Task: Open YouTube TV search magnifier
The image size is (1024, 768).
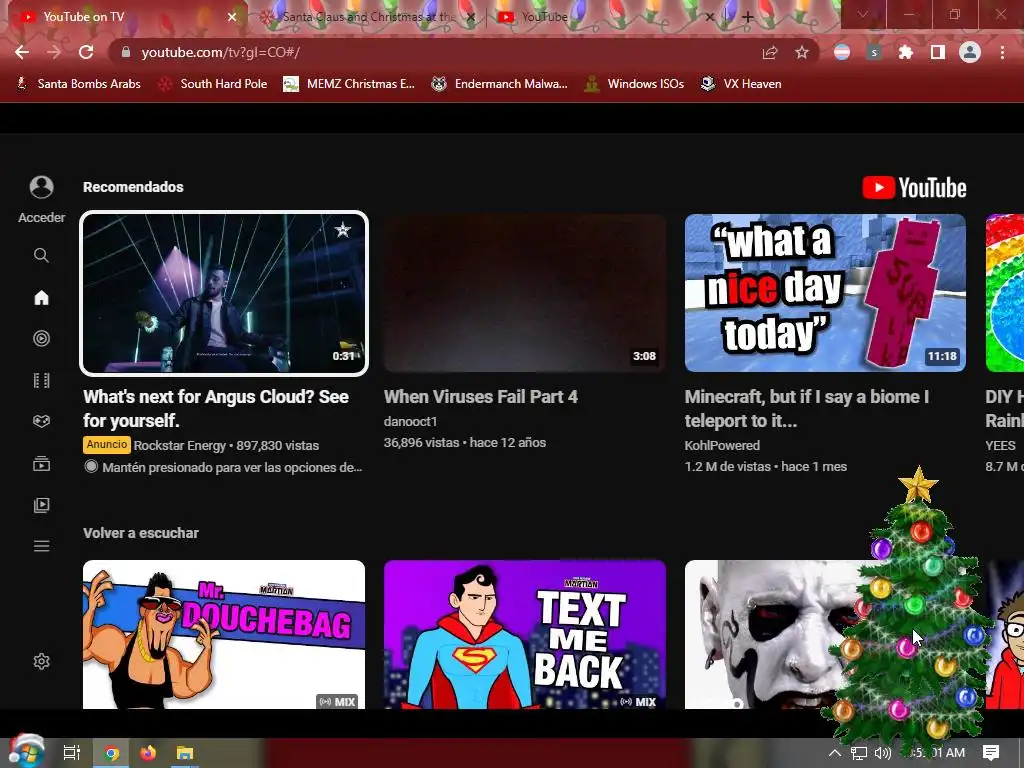Action: pyautogui.click(x=41, y=255)
